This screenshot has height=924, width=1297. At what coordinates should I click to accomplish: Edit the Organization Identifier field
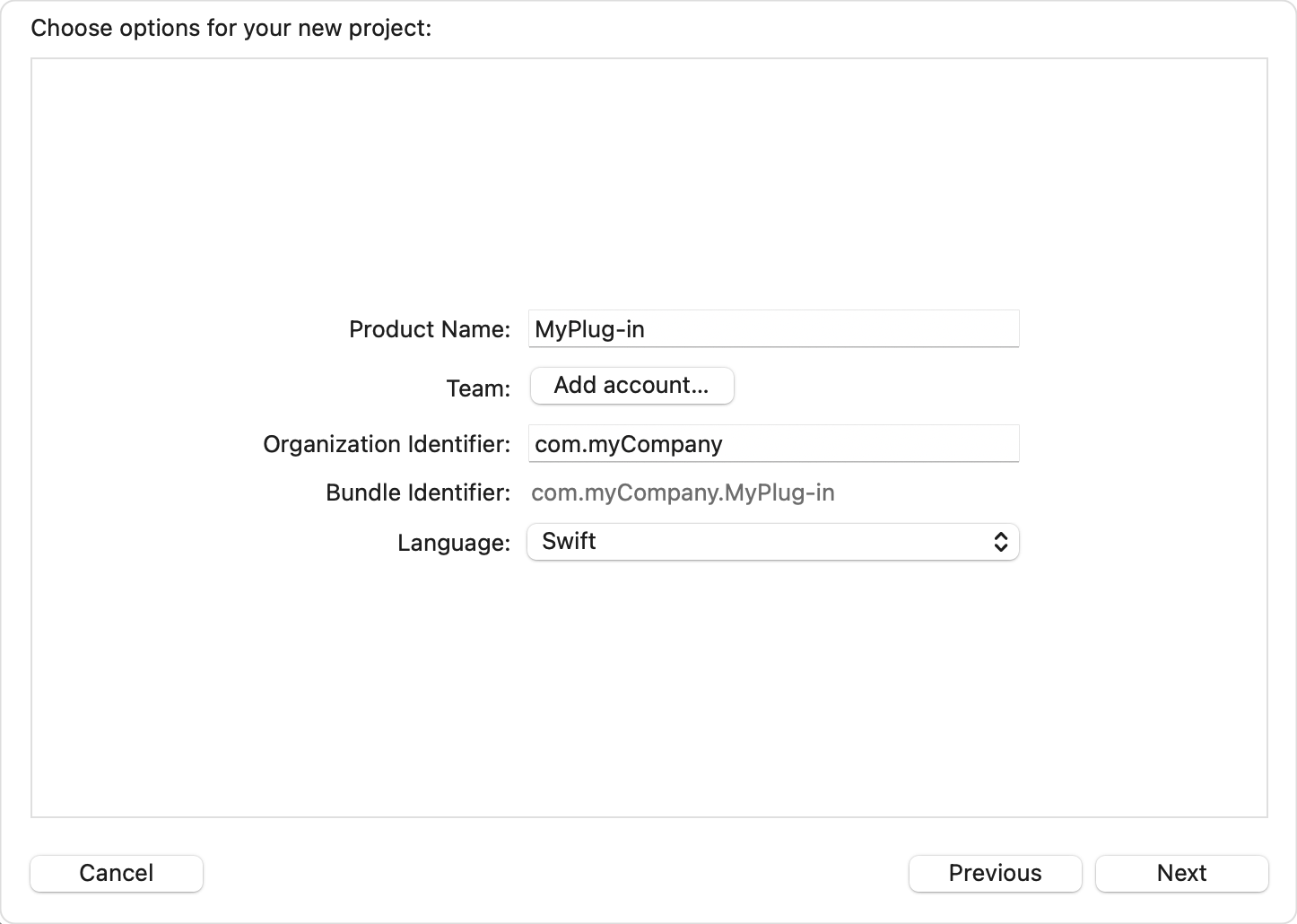771,443
